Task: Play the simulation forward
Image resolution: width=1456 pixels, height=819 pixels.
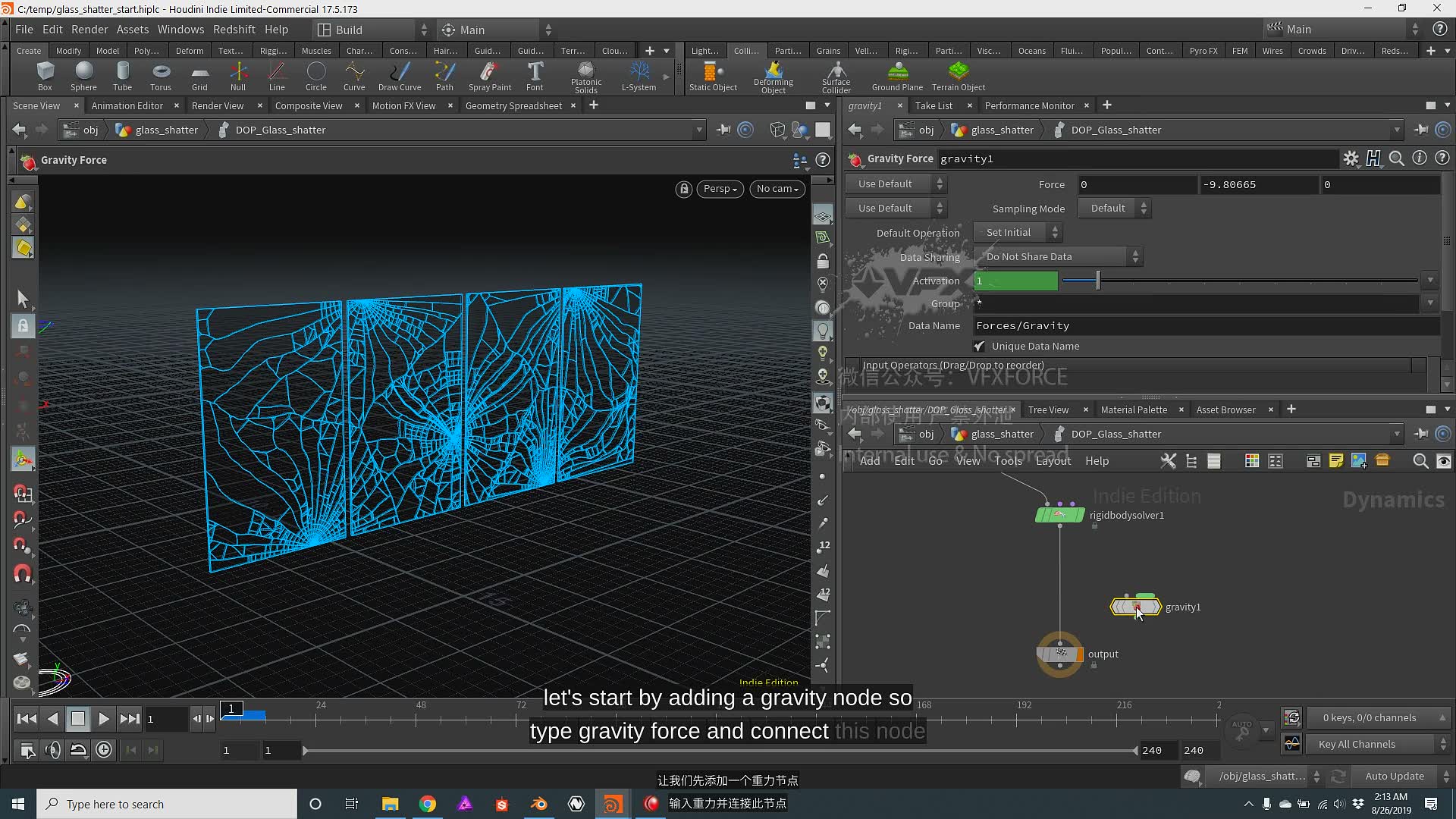Action: pos(104,718)
